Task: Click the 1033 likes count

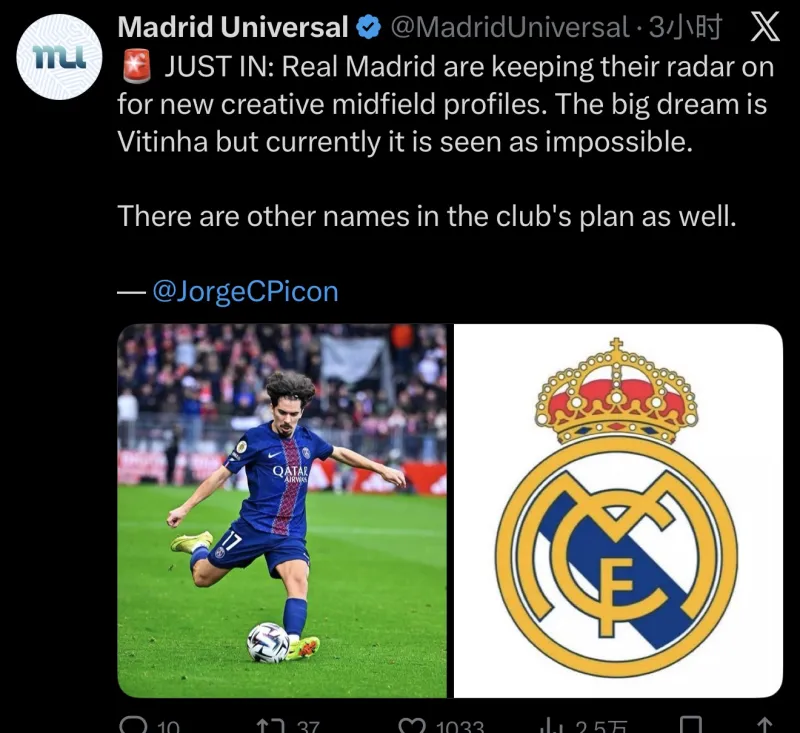Action: pos(460,726)
